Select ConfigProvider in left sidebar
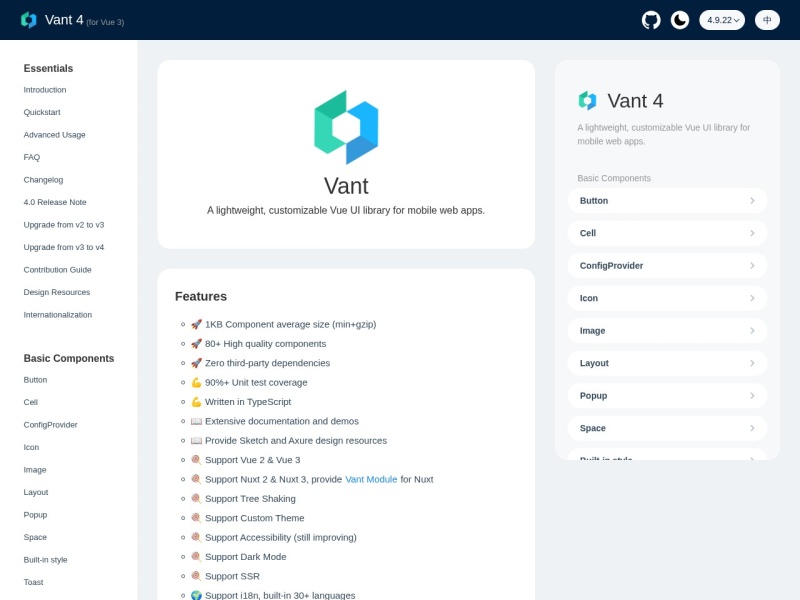This screenshot has width=800, height=600. tap(51, 424)
